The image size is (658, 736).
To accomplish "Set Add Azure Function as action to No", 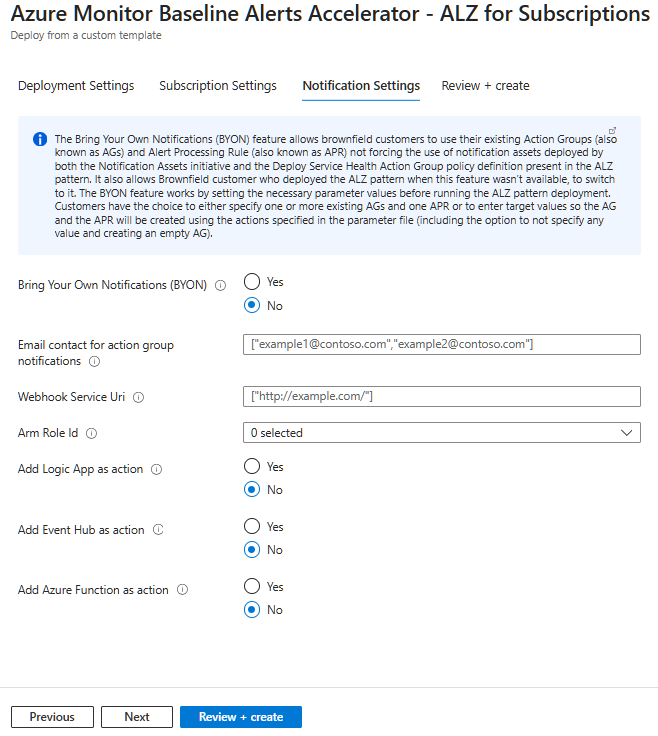I will pos(252,610).
